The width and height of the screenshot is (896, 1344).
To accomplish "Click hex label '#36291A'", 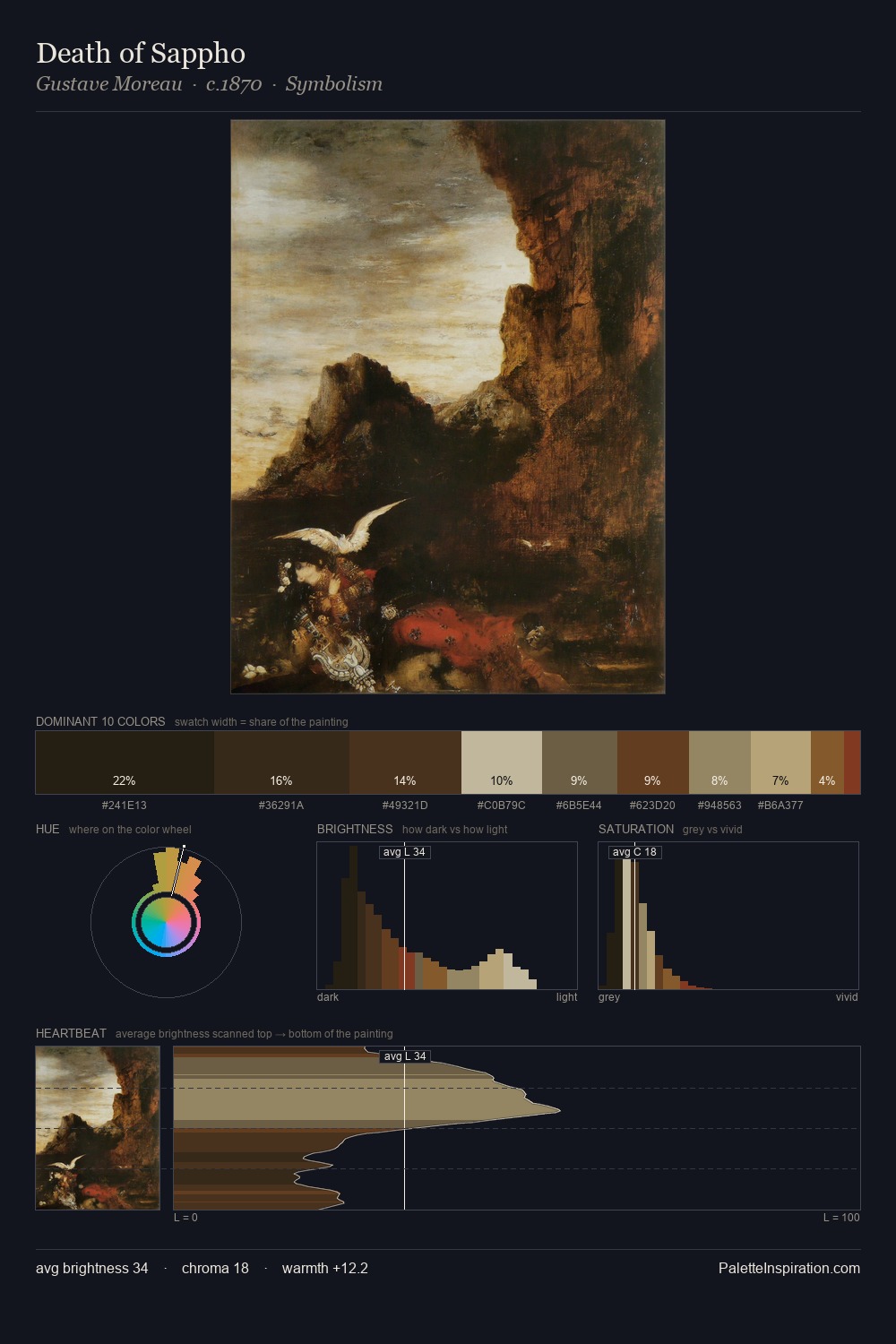I will 281,806.
